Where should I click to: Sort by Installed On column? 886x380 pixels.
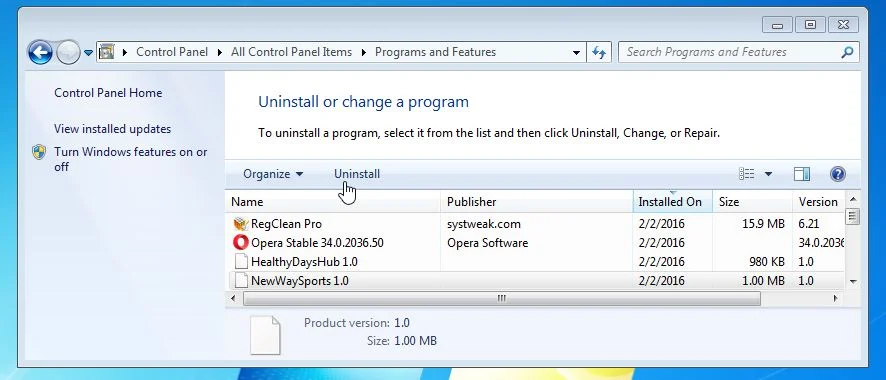(672, 202)
